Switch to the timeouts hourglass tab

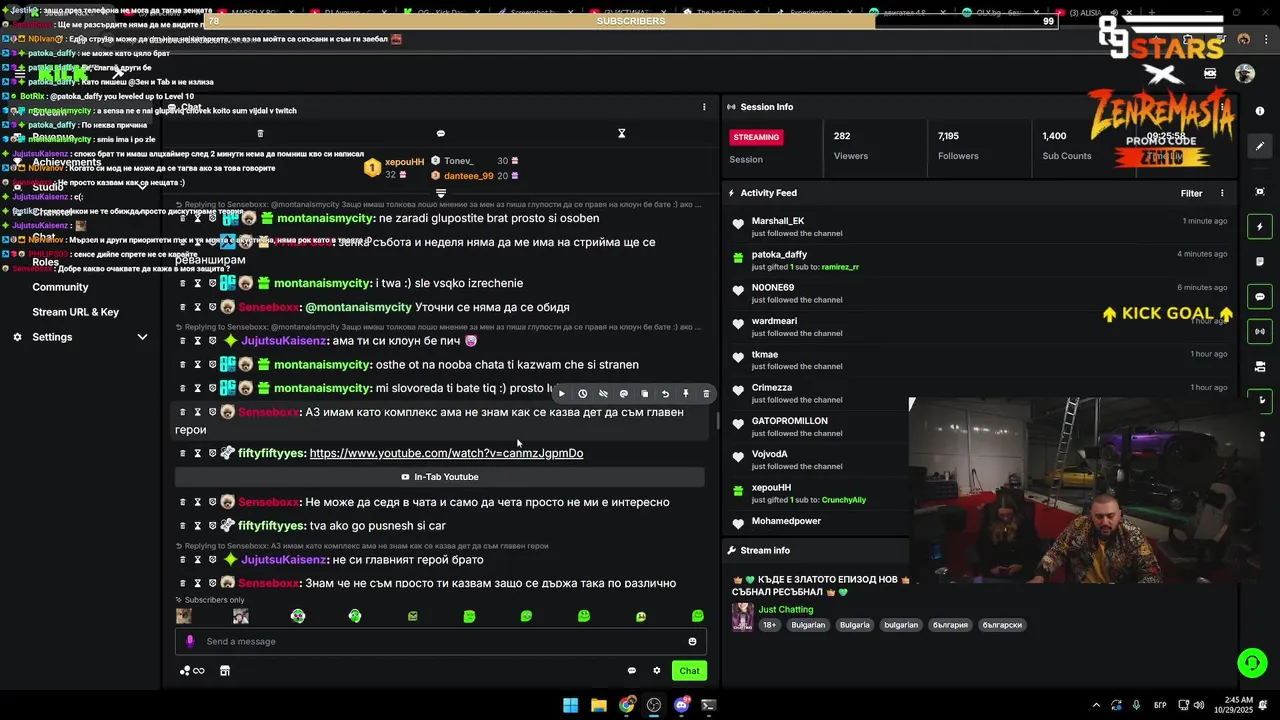(621, 133)
